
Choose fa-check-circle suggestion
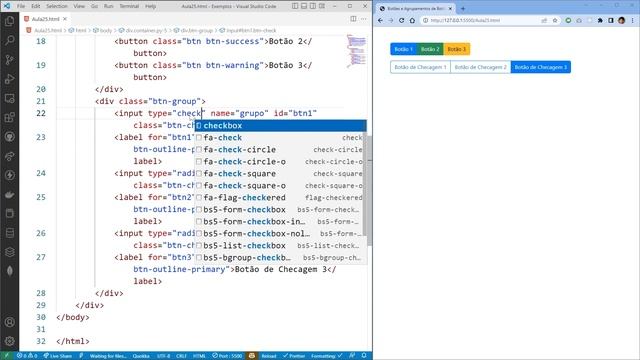coord(280,149)
